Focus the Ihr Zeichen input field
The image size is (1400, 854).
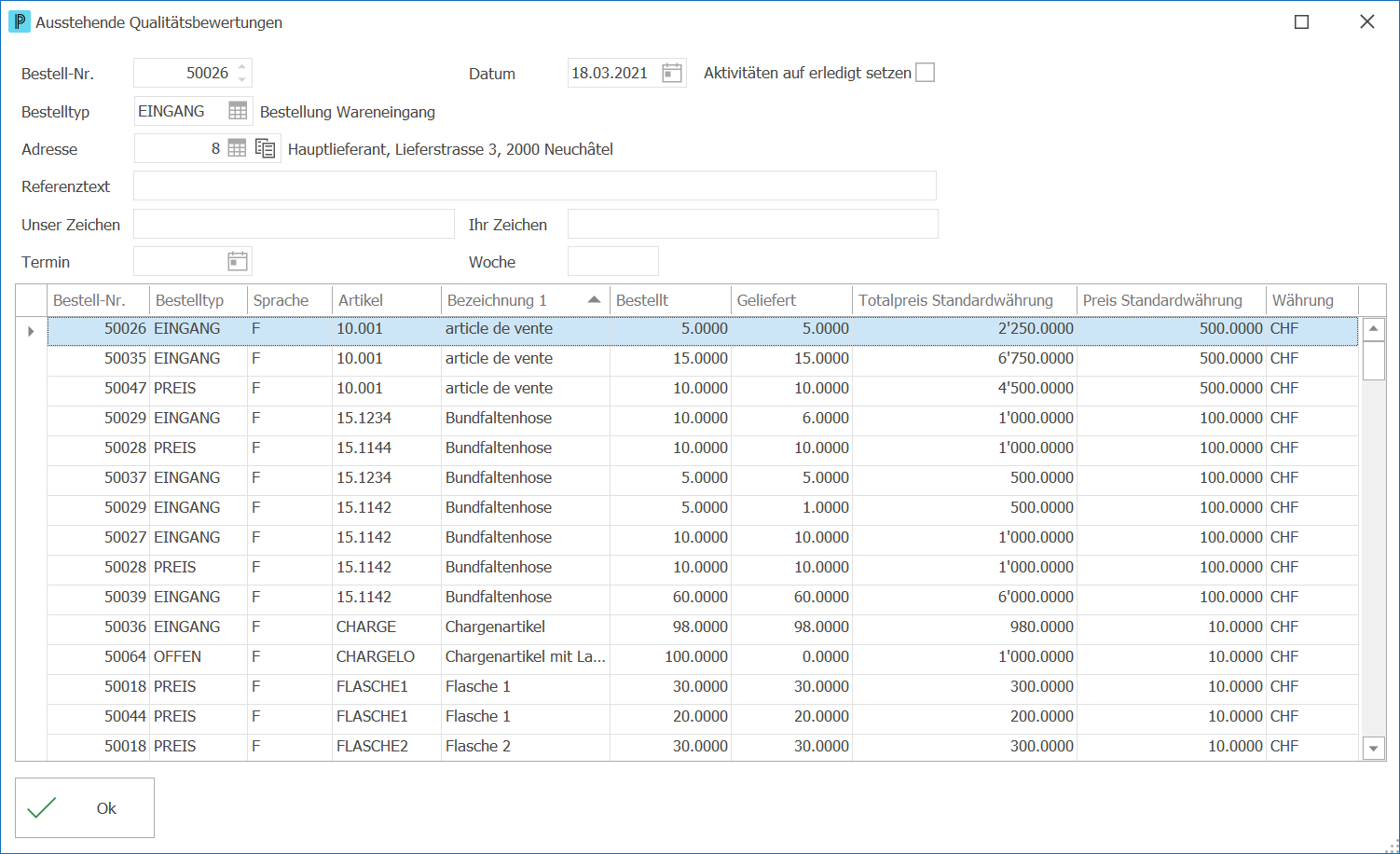point(753,224)
